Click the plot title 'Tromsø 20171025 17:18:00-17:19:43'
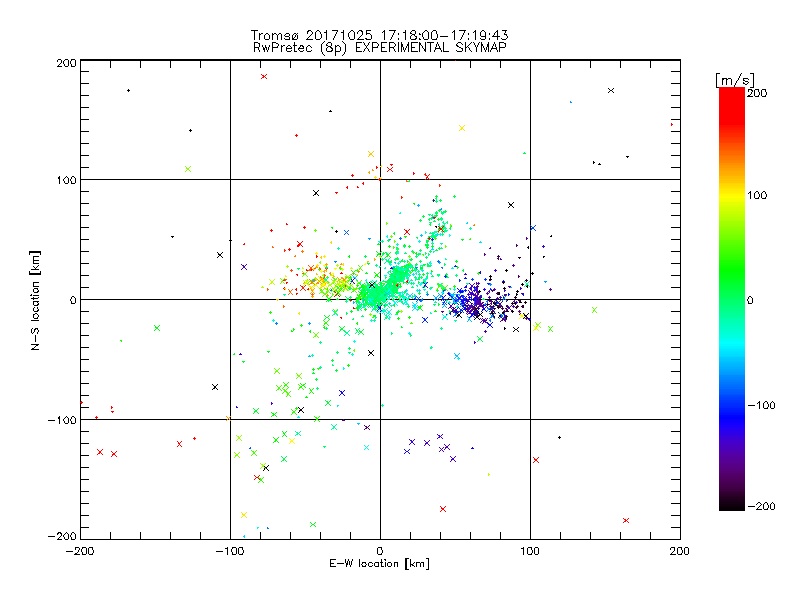 tap(379, 35)
